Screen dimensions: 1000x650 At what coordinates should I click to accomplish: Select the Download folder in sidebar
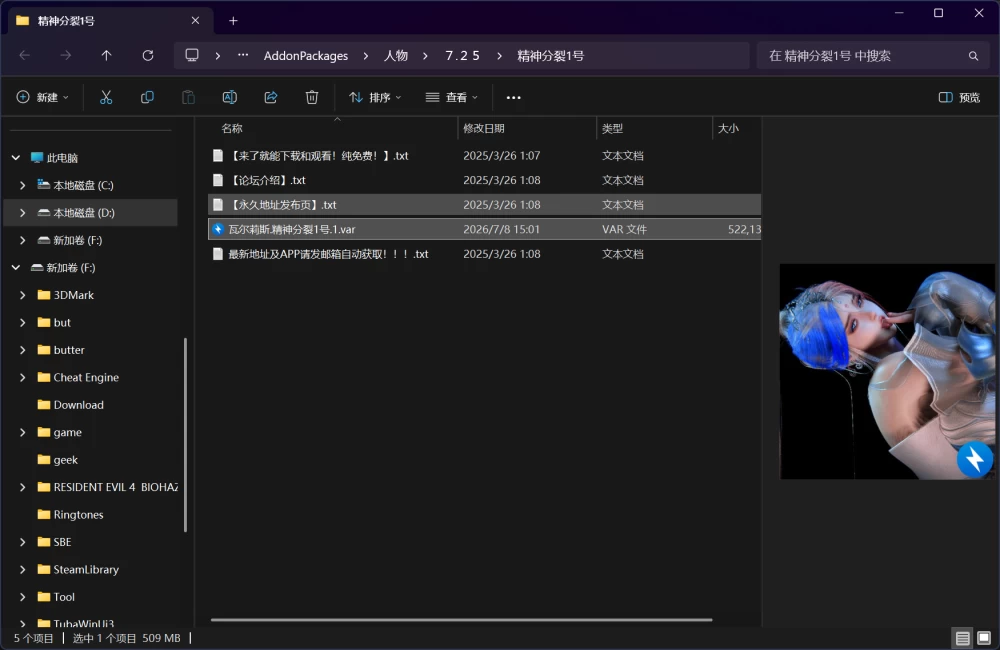pos(78,405)
